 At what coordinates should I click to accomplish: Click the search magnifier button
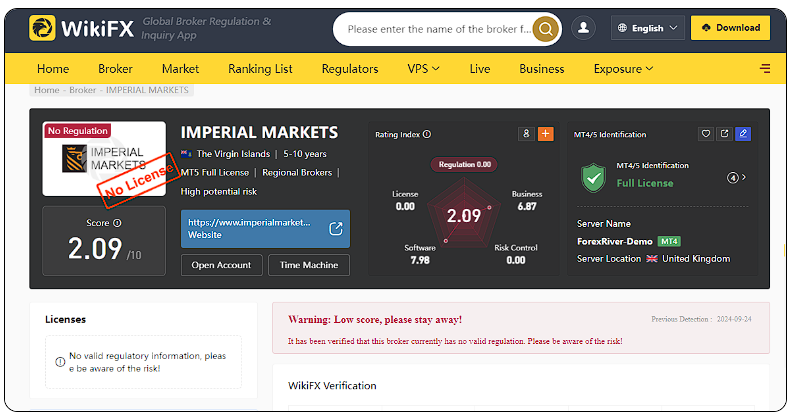[545, 29]
